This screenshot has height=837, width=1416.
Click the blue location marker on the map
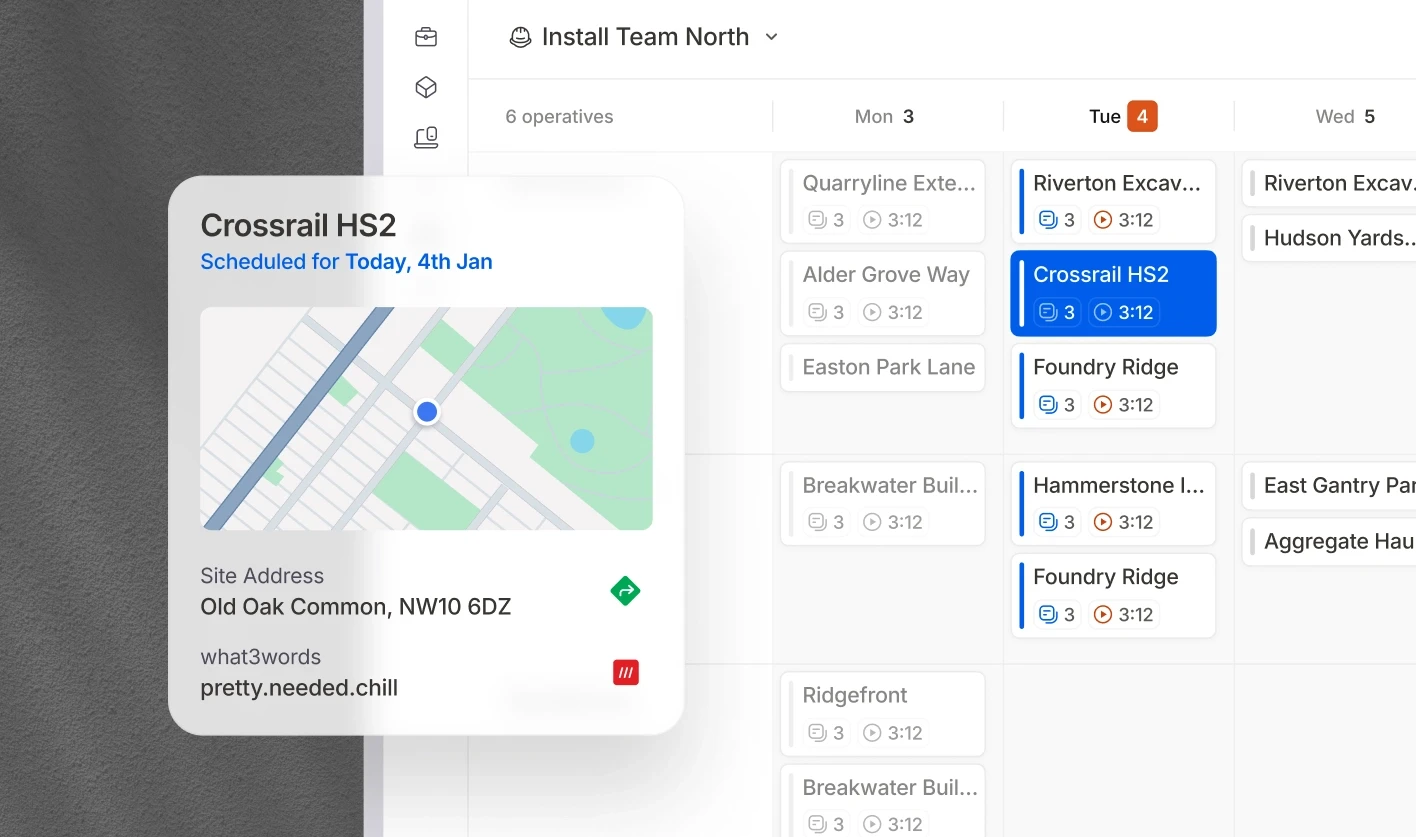427,411
